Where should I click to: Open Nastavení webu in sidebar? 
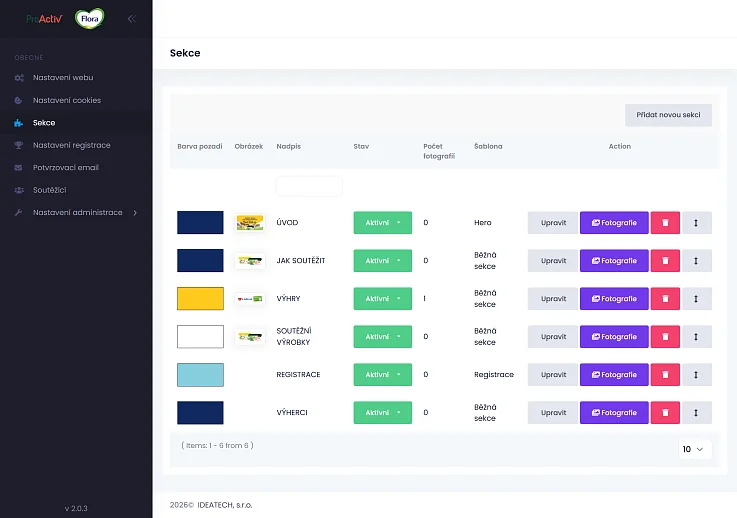pyautogui.click(x=63, y=77)
